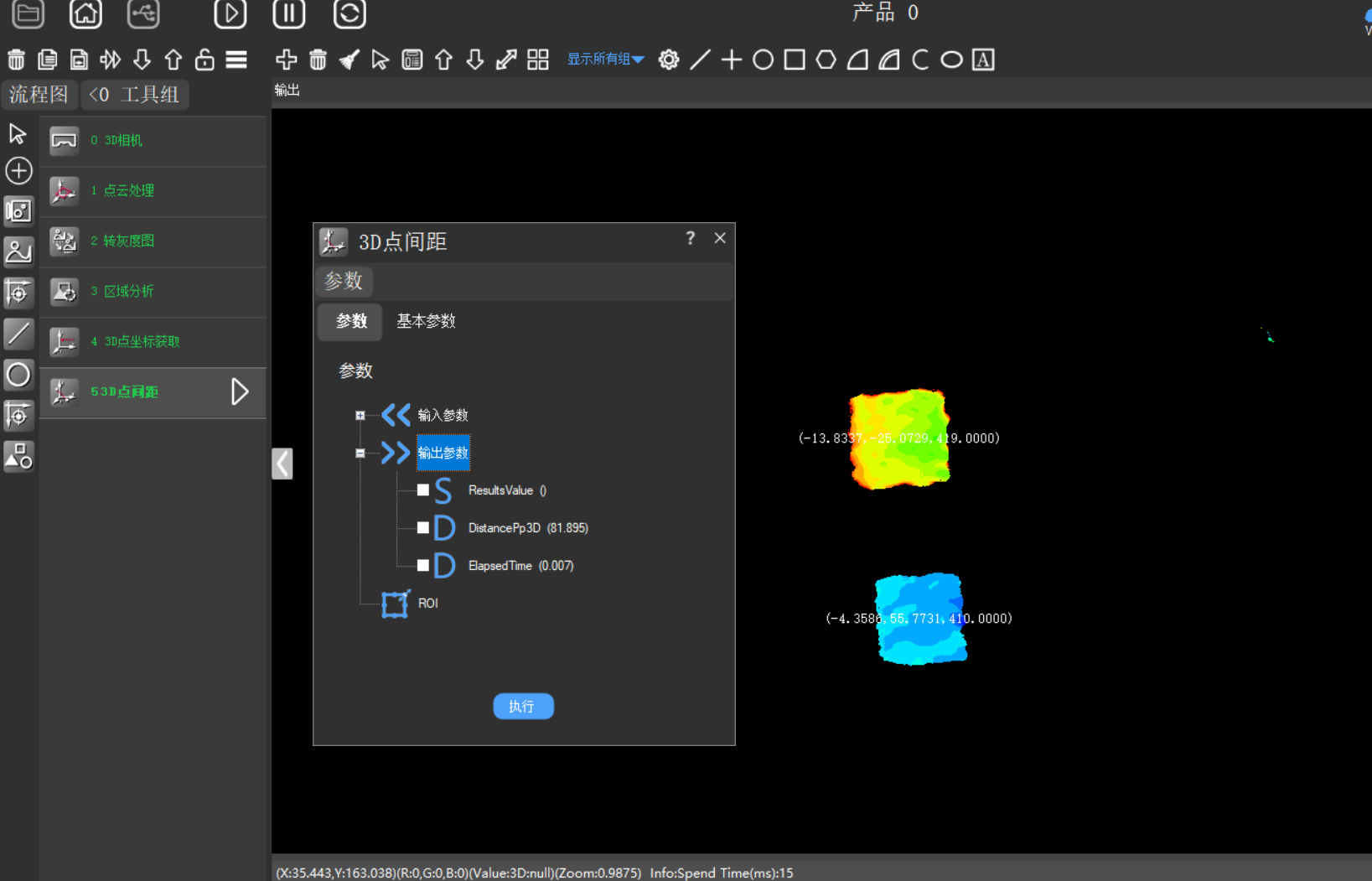Click the pointer tool in the left sidebar
This screenshot has width=1372, height=881.
click(x=18, y=134)
